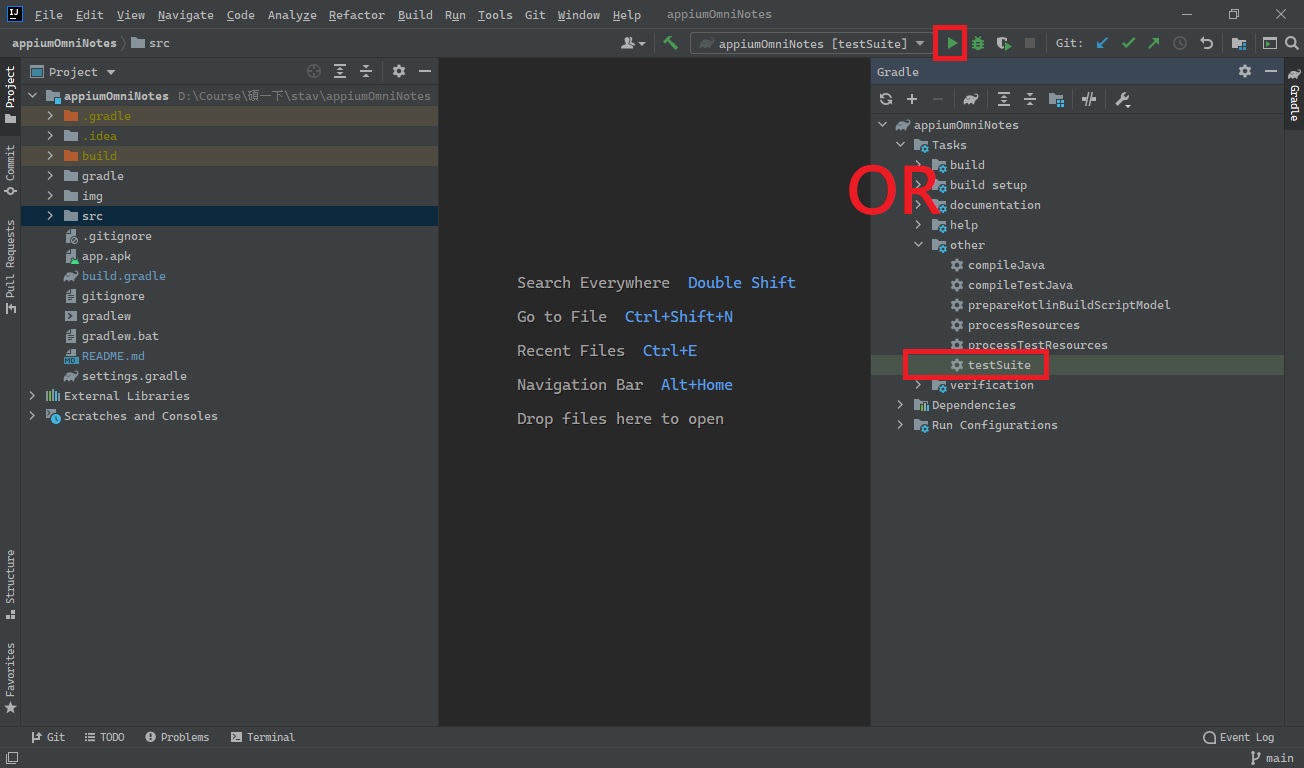Open the File menu
1304x768 pixels.
pyautogui.click(x=48, y=15)
